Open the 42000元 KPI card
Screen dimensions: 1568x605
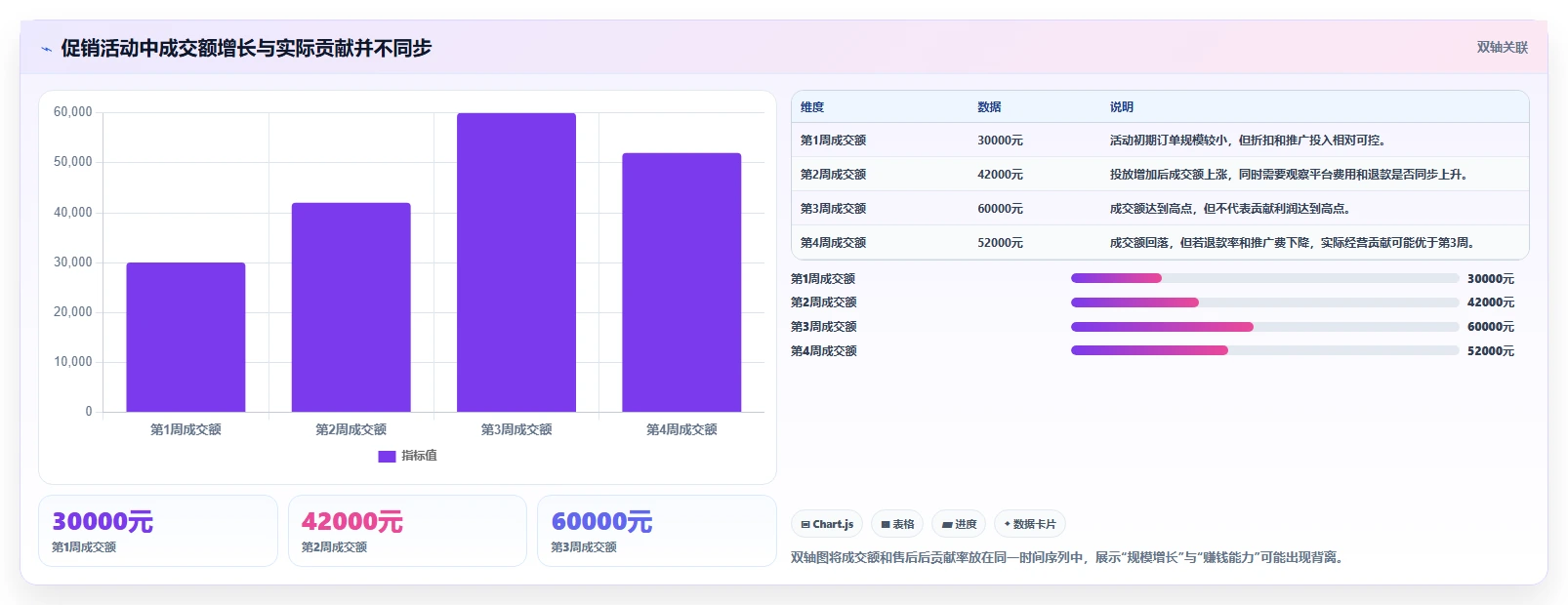[407, 531]
